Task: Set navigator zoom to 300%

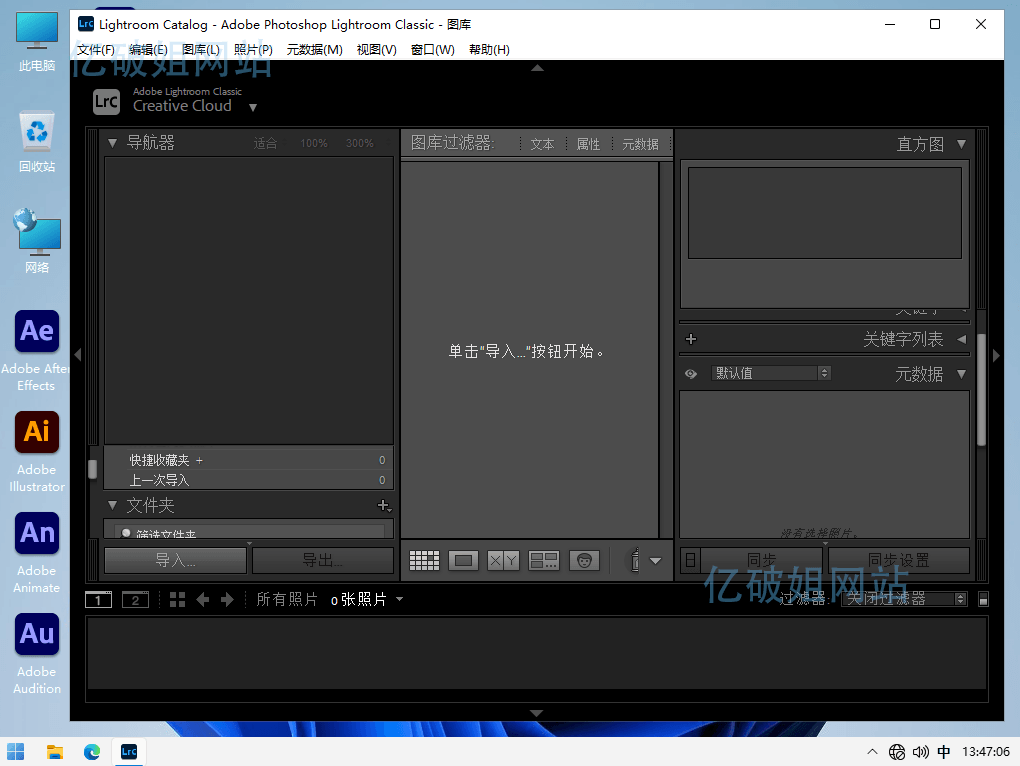Action: 360,143
